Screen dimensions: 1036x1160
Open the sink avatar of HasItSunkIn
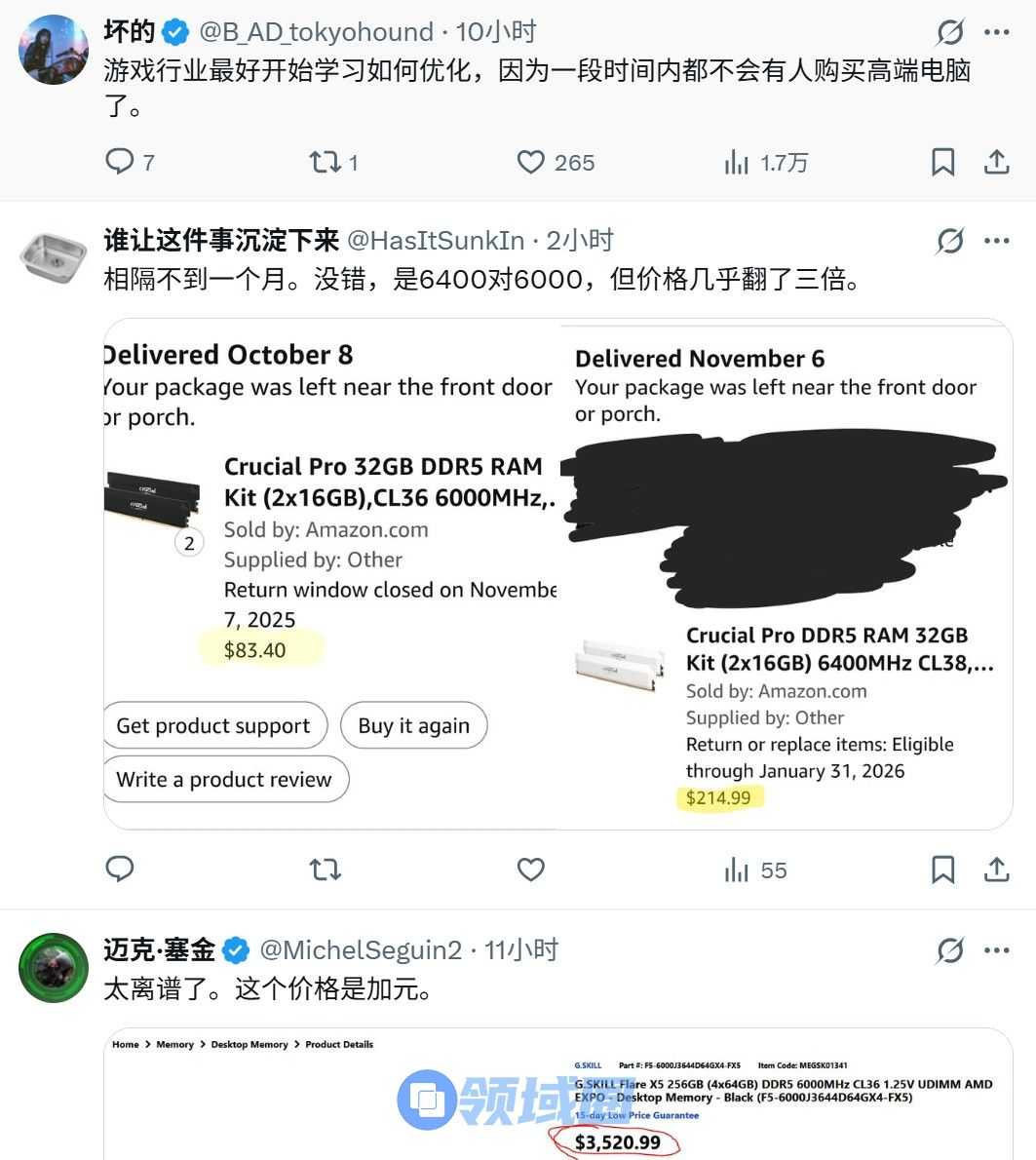click(54, 257)
